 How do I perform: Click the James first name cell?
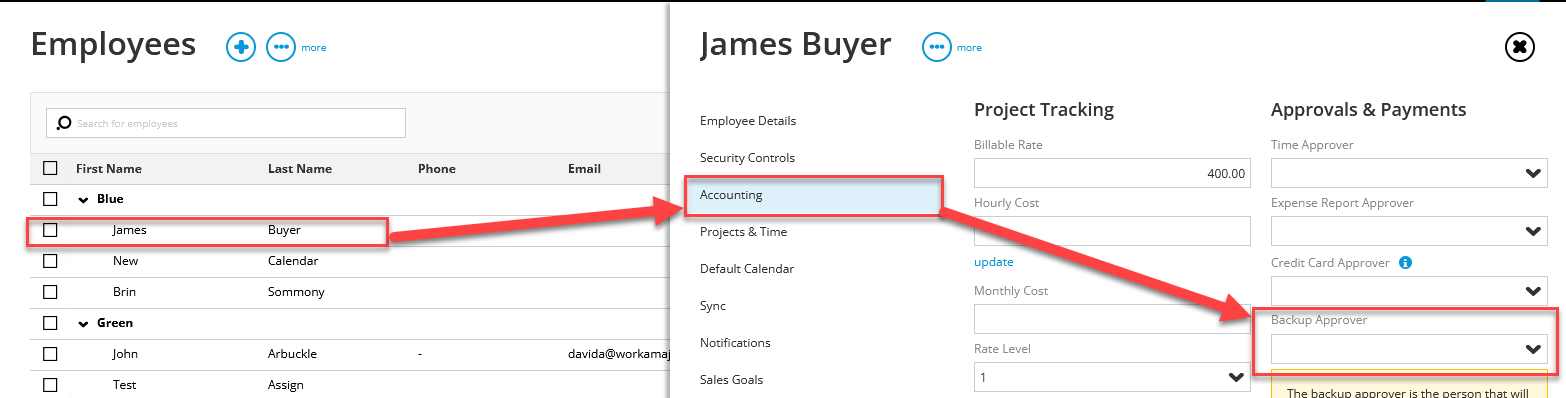click(130, 230)
